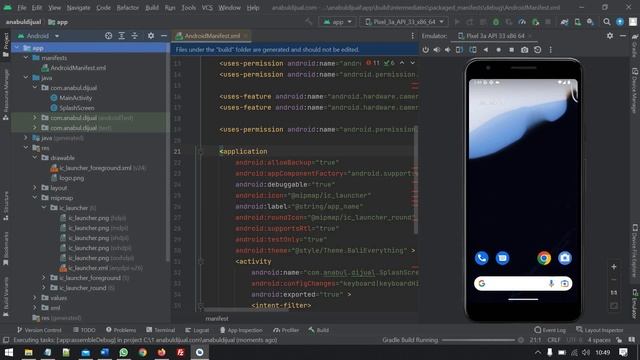
Task: Open Layout Inspector button
Action: coord(600,330)
